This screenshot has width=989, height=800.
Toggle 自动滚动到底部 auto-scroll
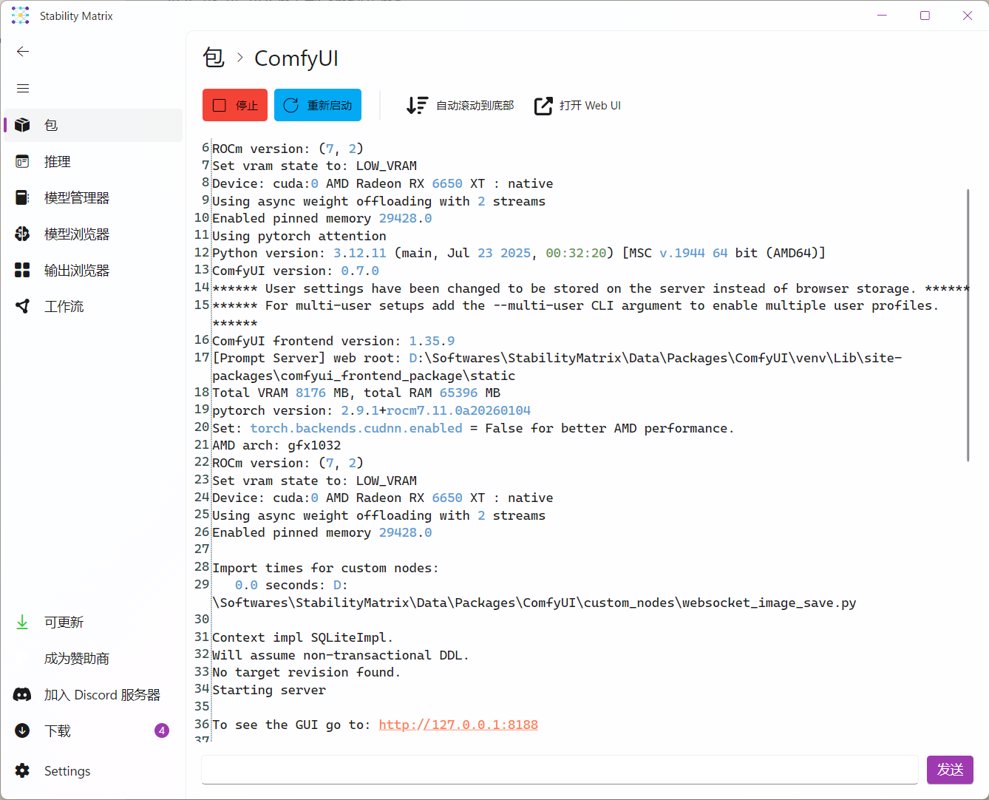[460, 105]
